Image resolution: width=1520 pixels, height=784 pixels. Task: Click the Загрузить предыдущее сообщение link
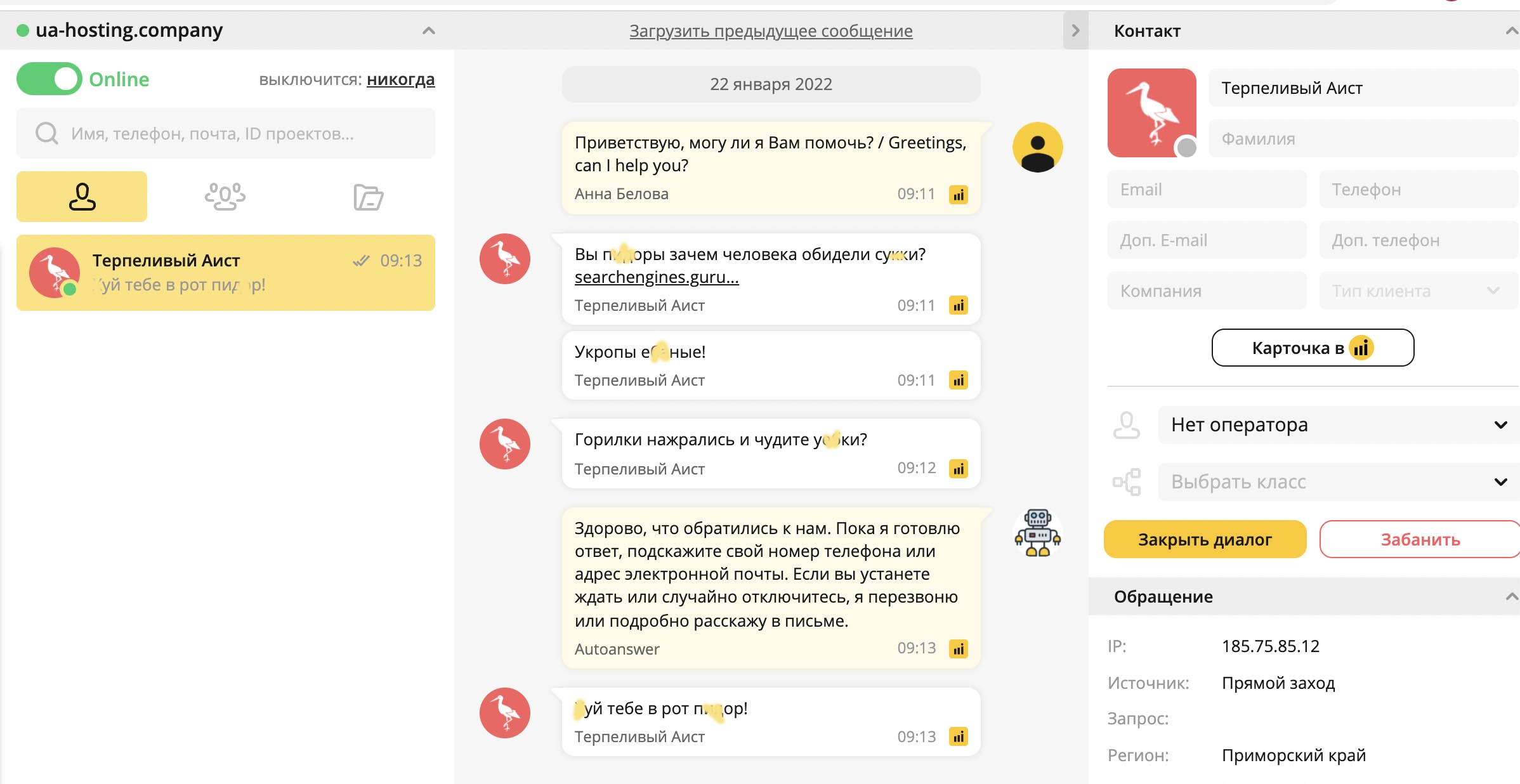pyautogui.click(x=771, y=30)
